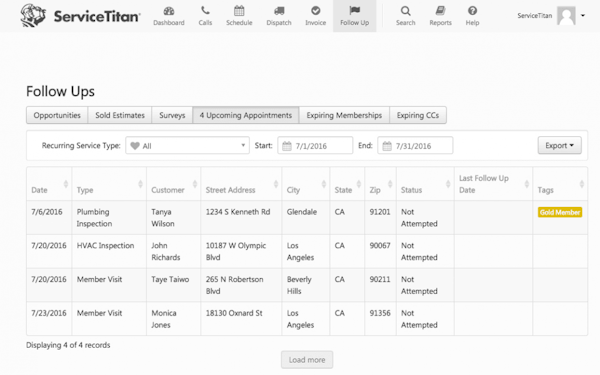Open the Recurring Service Type dropdown
This screenshot has height=375, width=600.
coord(188,146)
